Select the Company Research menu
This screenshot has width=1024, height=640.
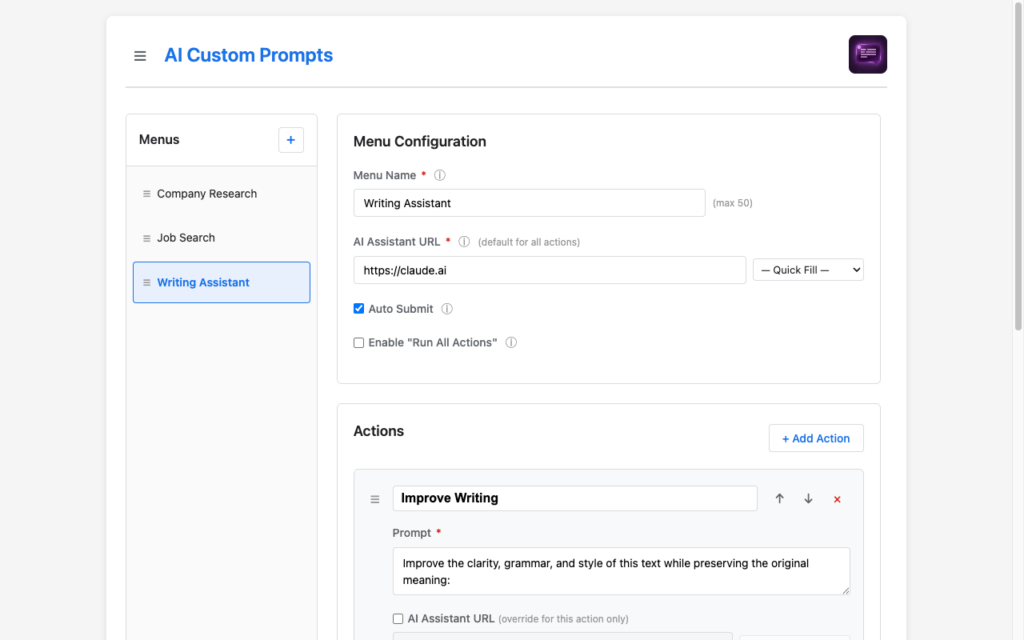click(x=221, y=194)
